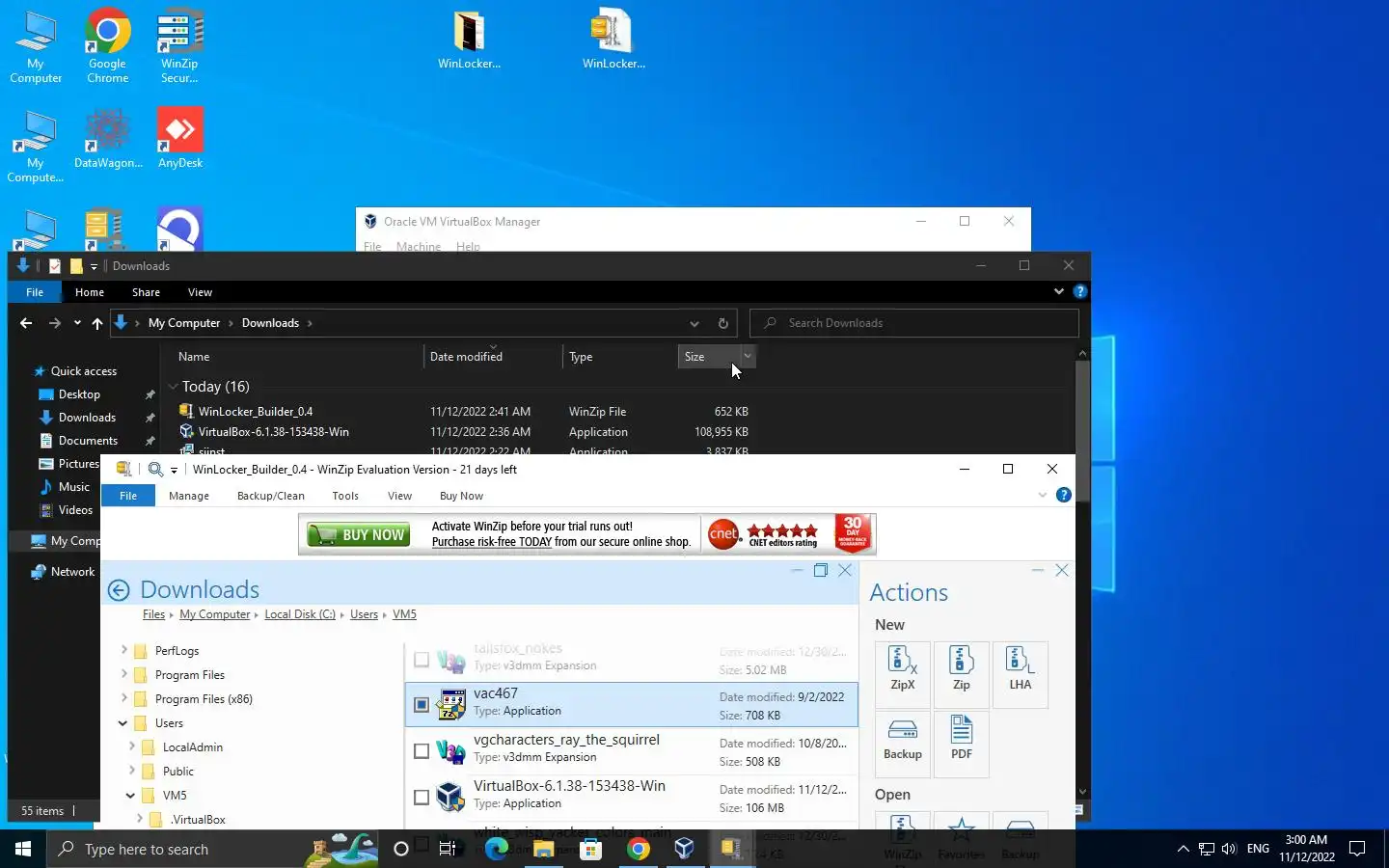Go up one level in File Explorer

[97, 323]
